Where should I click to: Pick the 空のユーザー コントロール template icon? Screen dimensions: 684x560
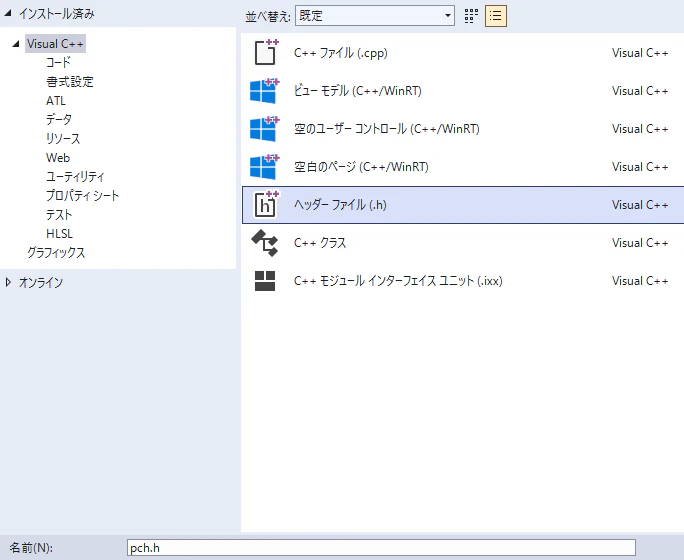point(265,129)
